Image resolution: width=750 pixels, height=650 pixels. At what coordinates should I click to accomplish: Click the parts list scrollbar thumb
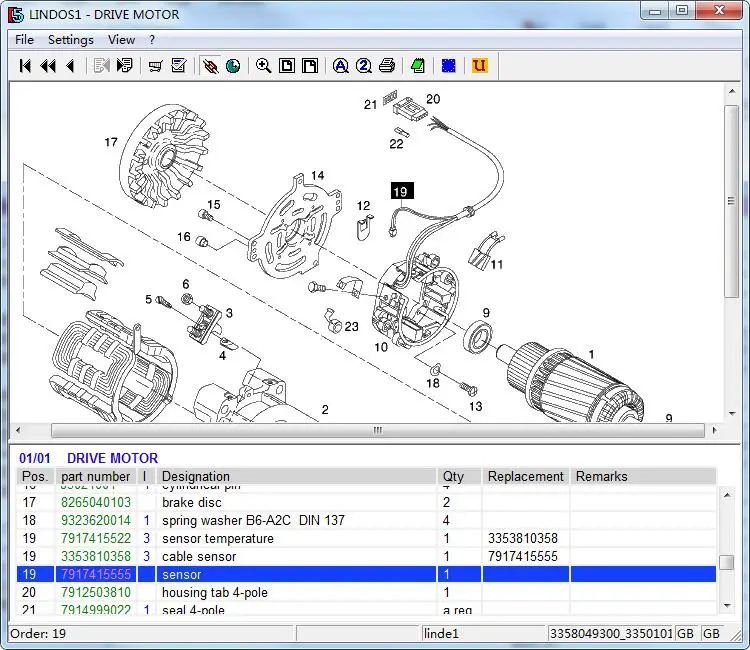[727, 562]
